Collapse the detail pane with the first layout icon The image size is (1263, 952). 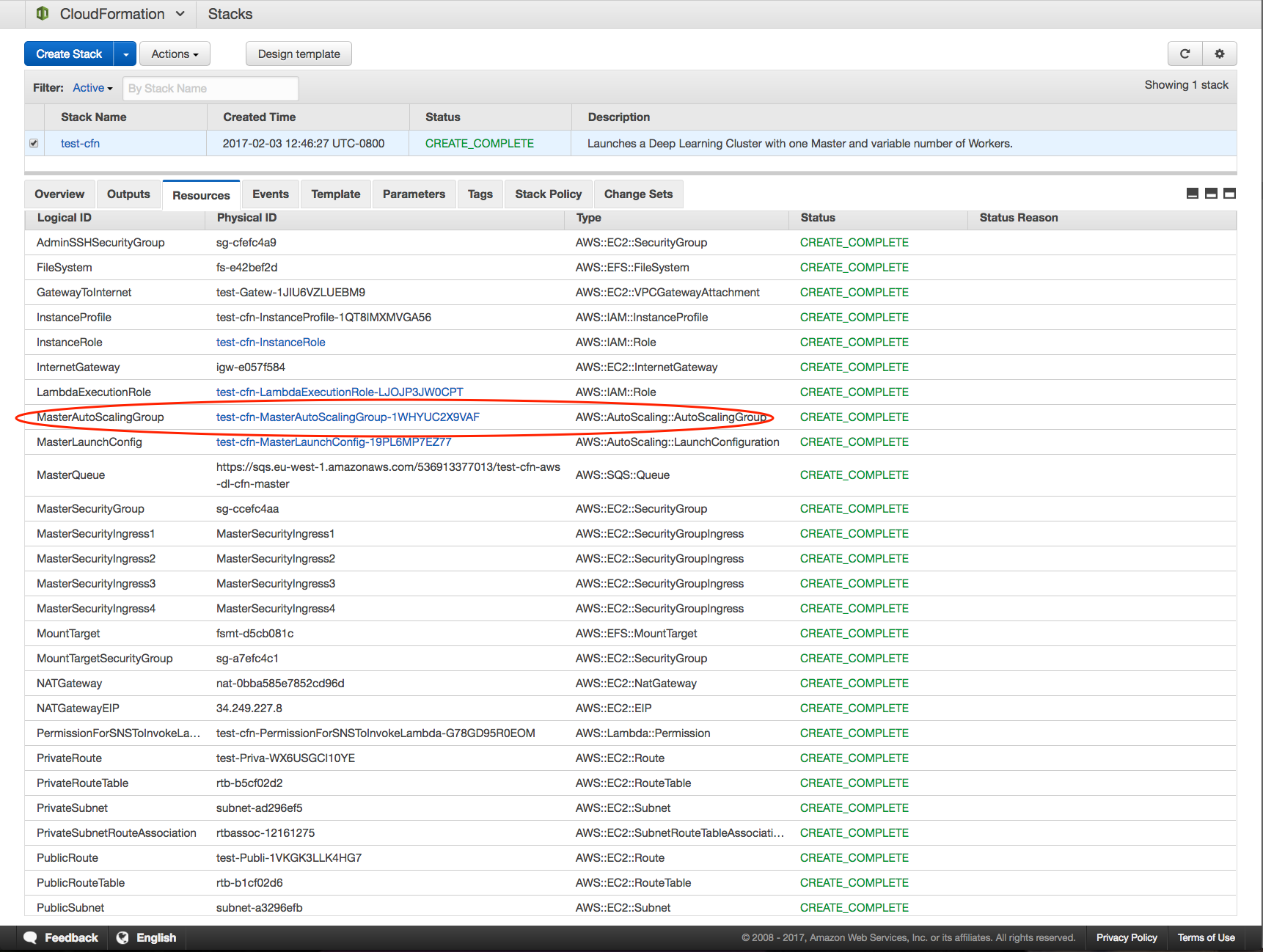coord(1193,194)
